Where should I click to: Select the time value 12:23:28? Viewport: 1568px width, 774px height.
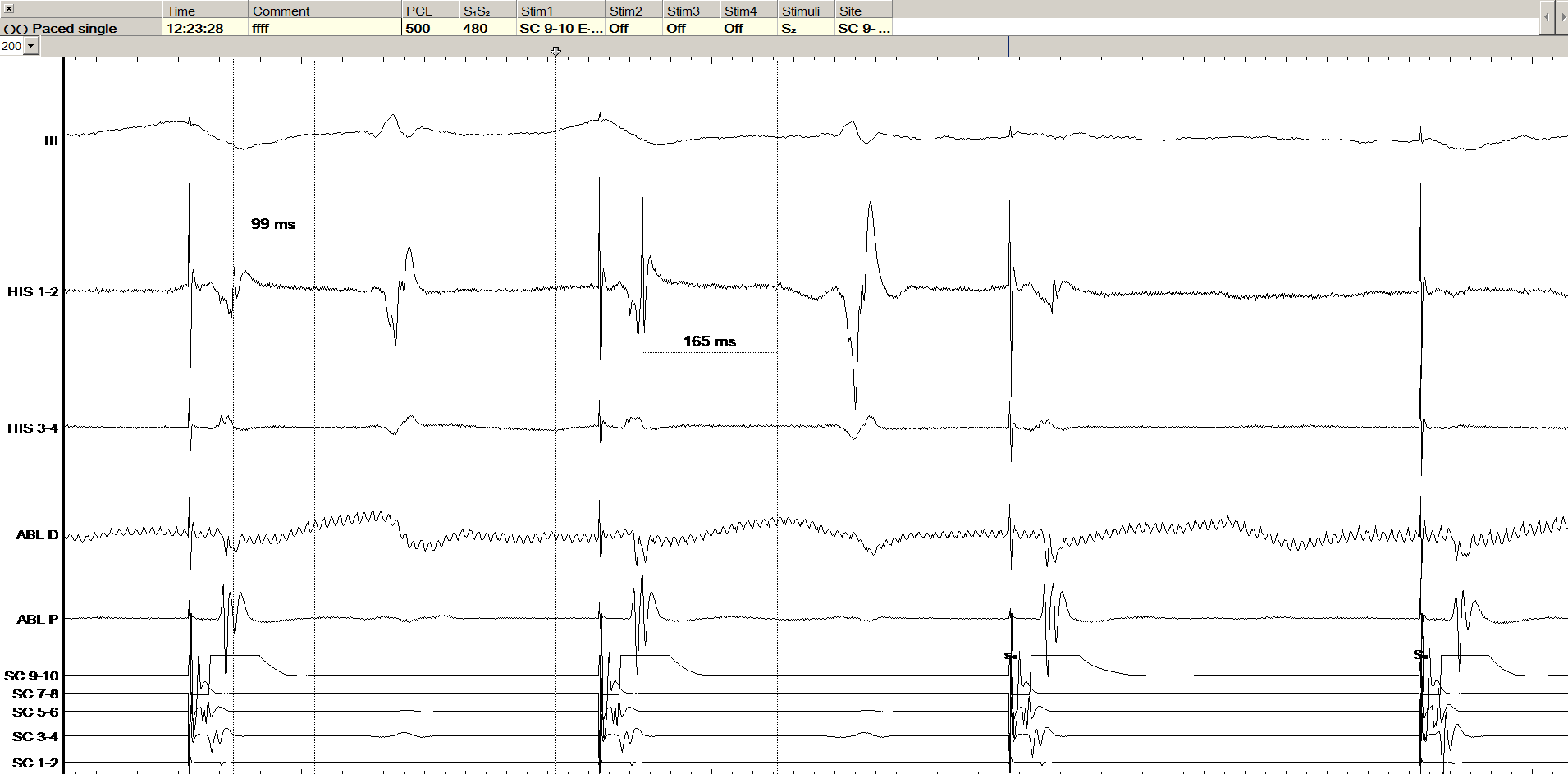pos(205,28)
